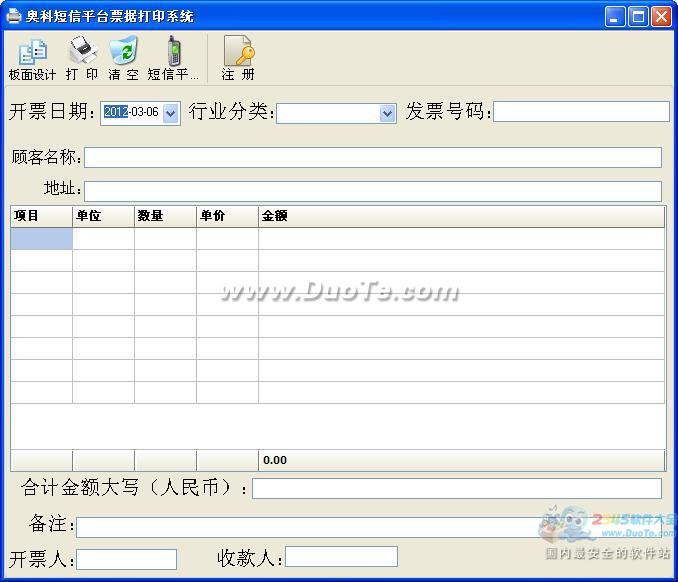Image resolution: width=678 pixels, height=582 pixels.
Task: Click the 收款人 input box
Action: click(341, 556)
